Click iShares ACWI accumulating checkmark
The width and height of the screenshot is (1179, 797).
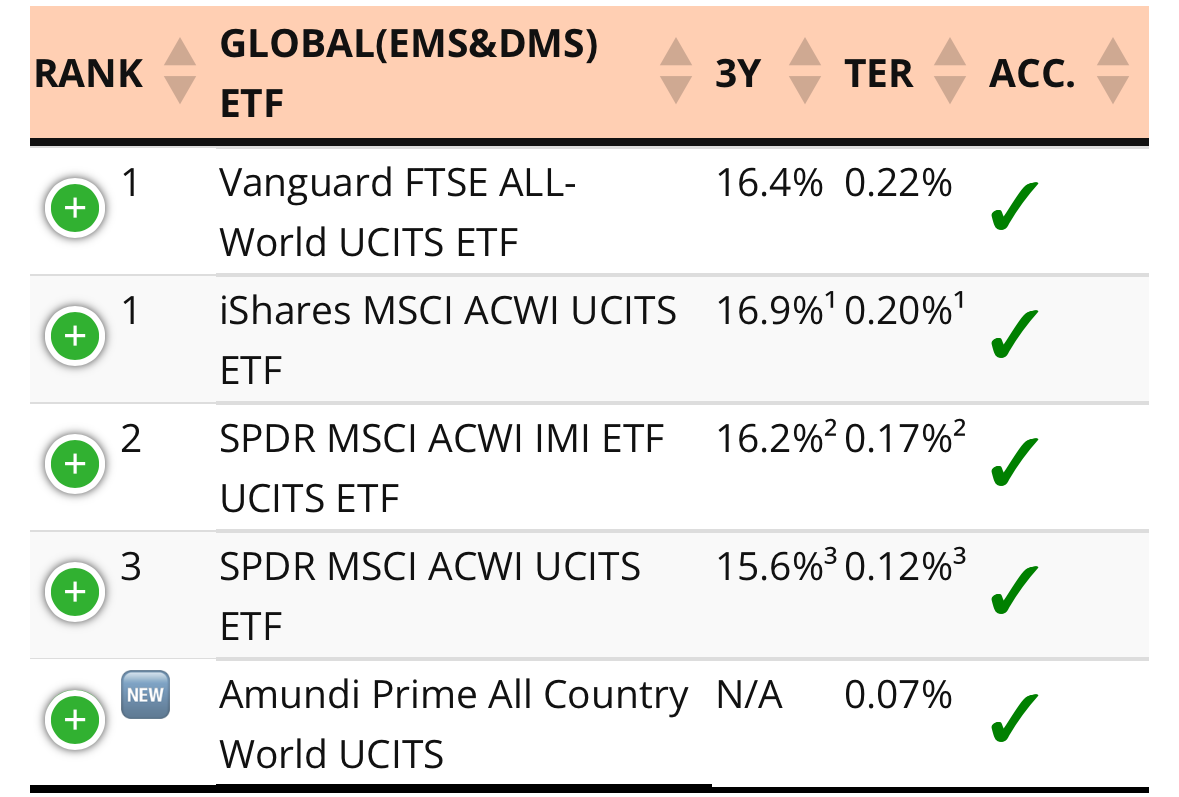click(1015, 335)
